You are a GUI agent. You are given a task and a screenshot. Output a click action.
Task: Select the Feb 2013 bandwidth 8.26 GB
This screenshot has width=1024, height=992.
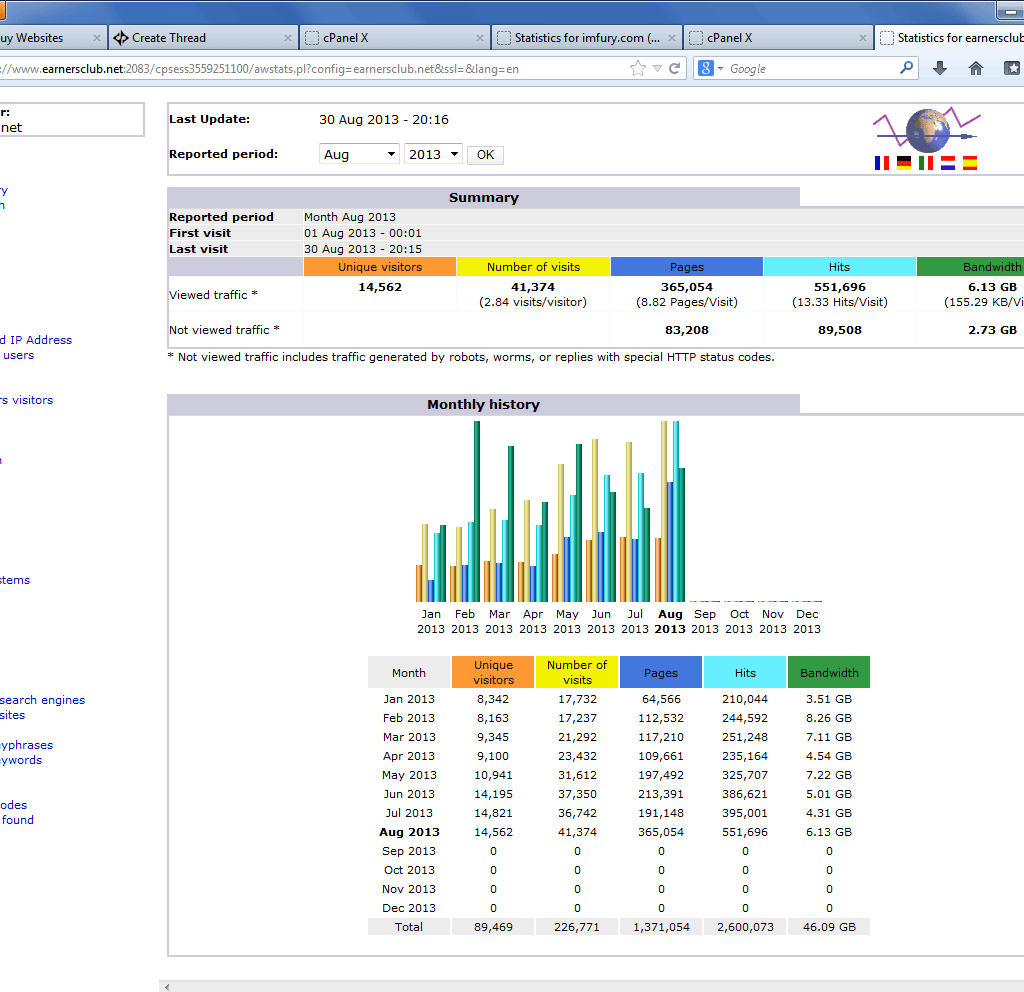[x=829, y=718]
